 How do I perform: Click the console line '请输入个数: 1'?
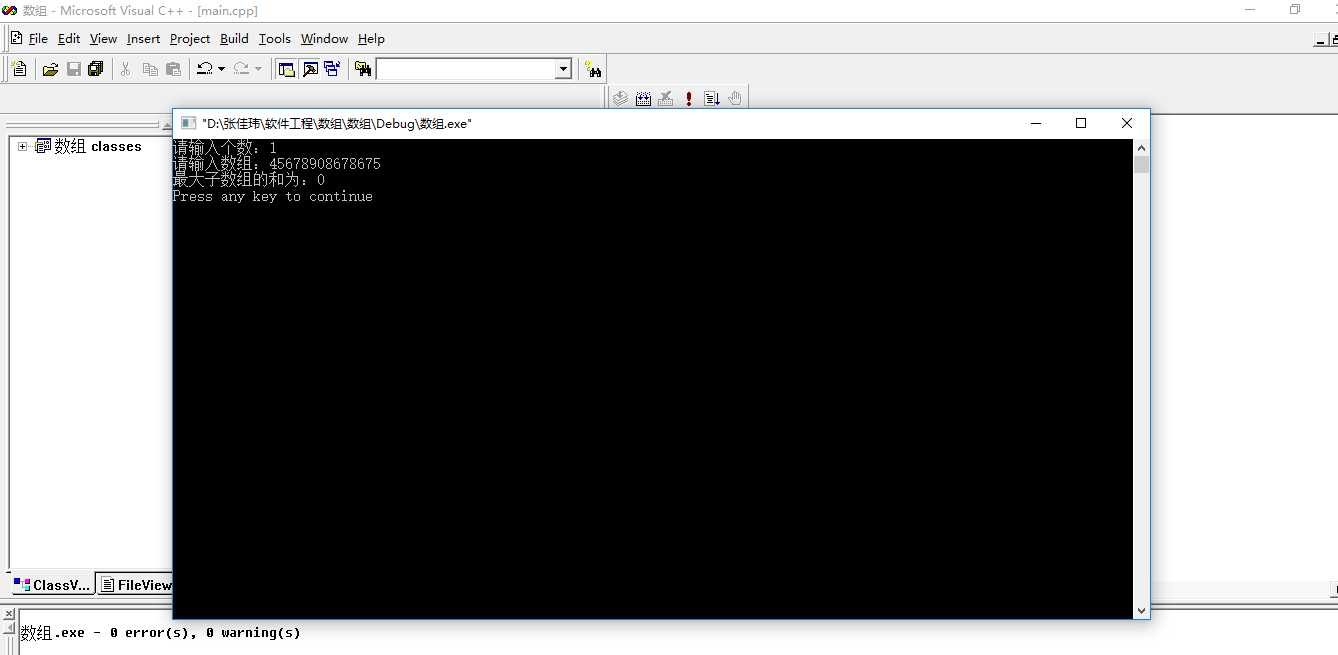coord(224,148)
